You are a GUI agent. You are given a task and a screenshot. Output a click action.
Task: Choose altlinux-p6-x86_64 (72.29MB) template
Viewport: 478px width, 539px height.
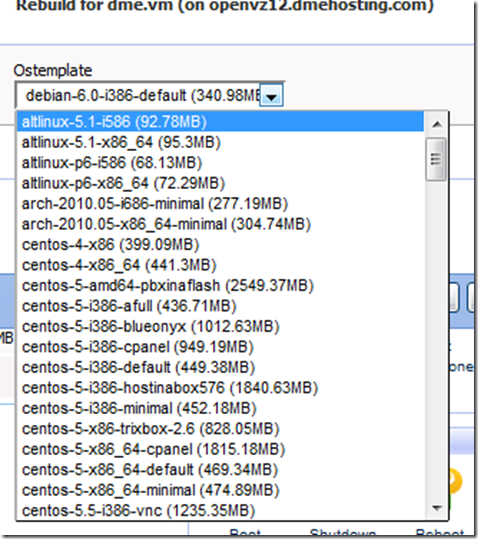coord(220,183)
